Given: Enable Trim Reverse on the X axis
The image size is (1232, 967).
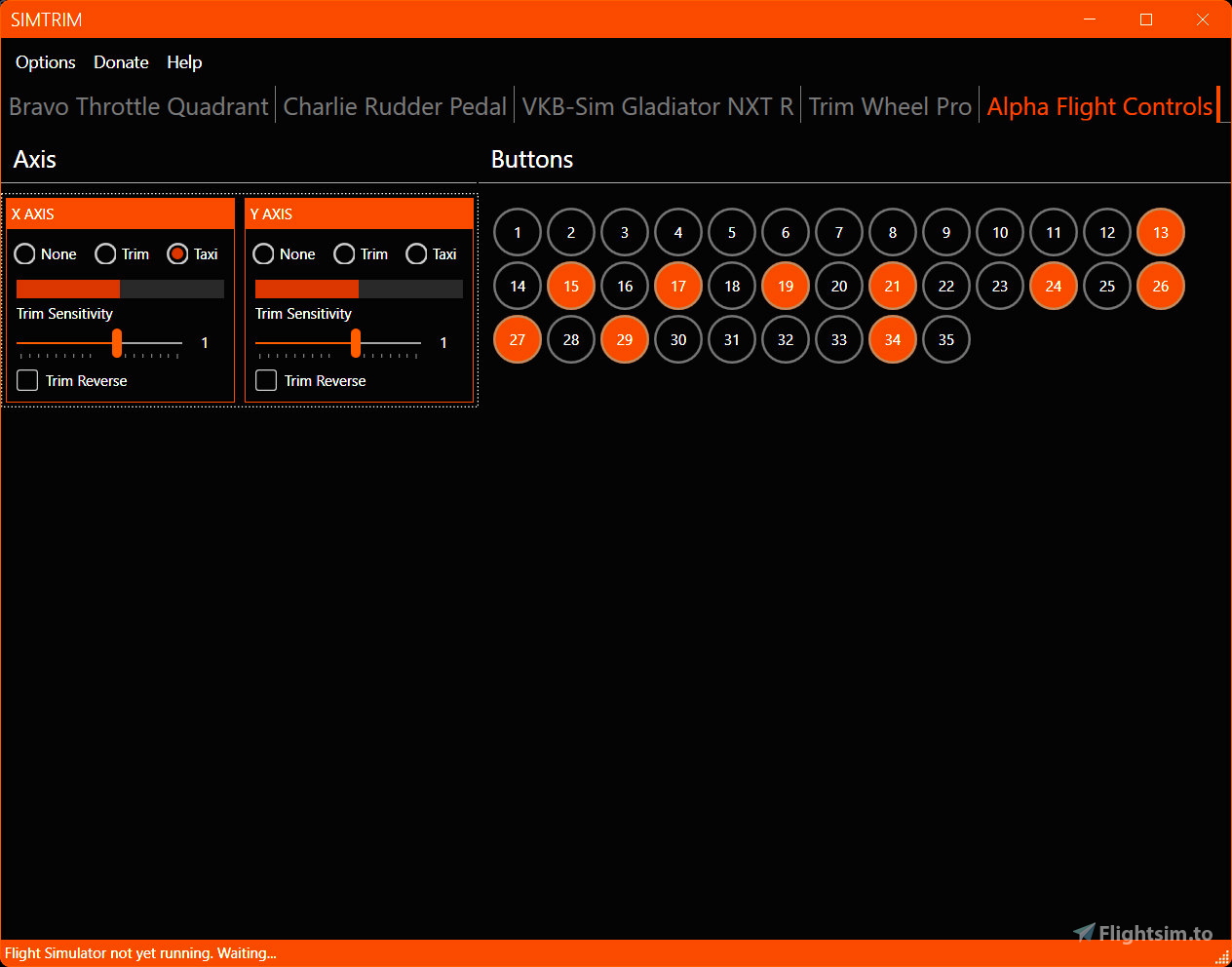Looking at the screenshot, I should [x=26, y=380].
